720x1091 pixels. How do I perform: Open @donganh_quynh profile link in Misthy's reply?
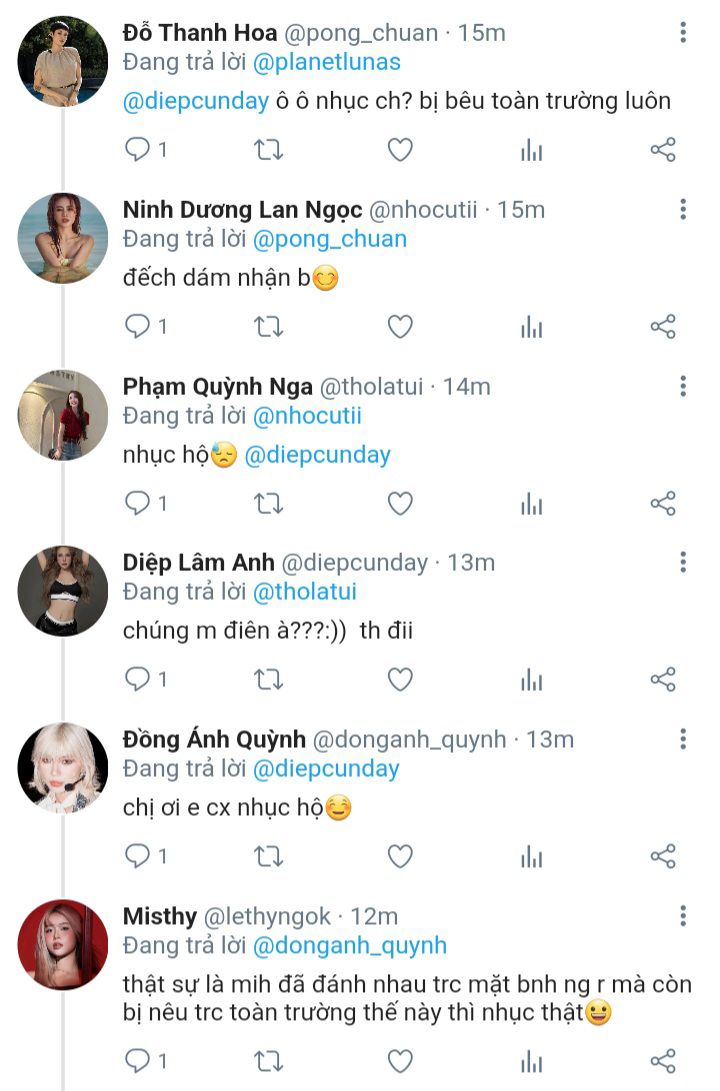click(x=350, y=946)
